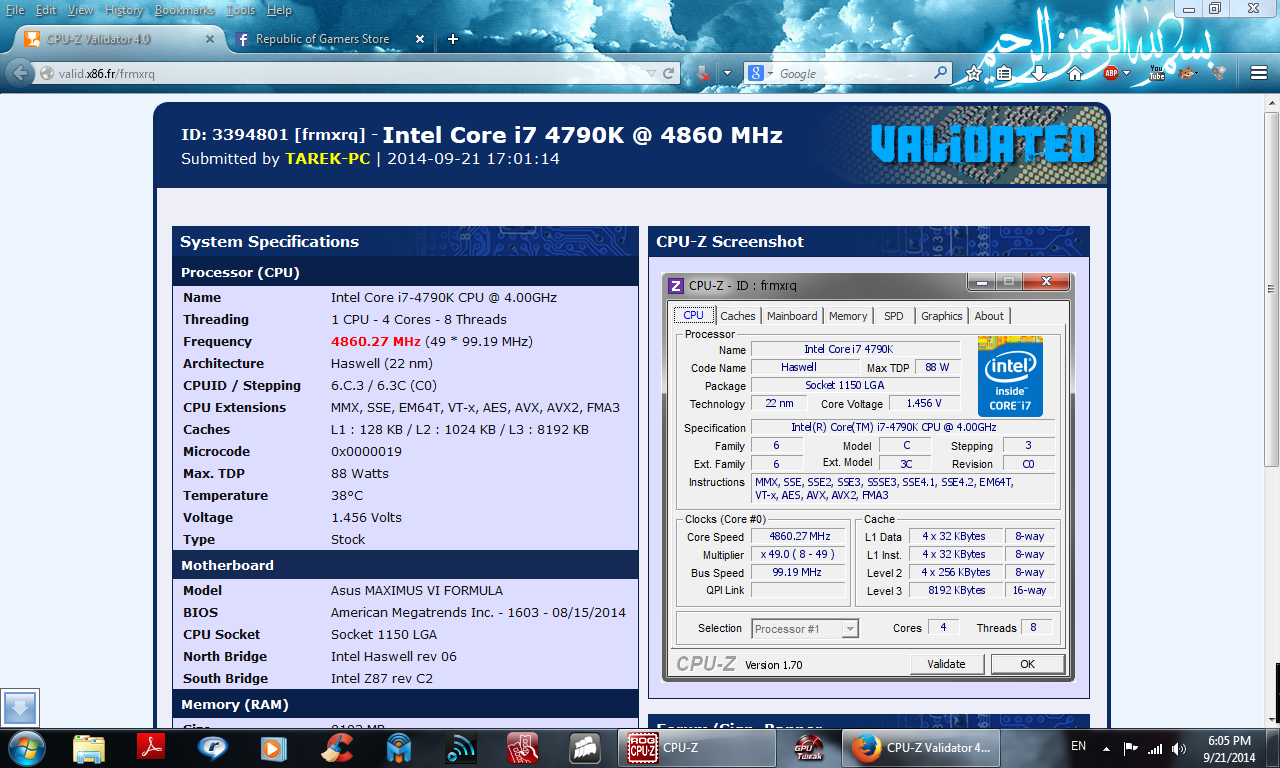Open Windows Explorer from the taskbar
Image resolution: width=1280 pixels, height=768 pixels.
click(89, 748)
